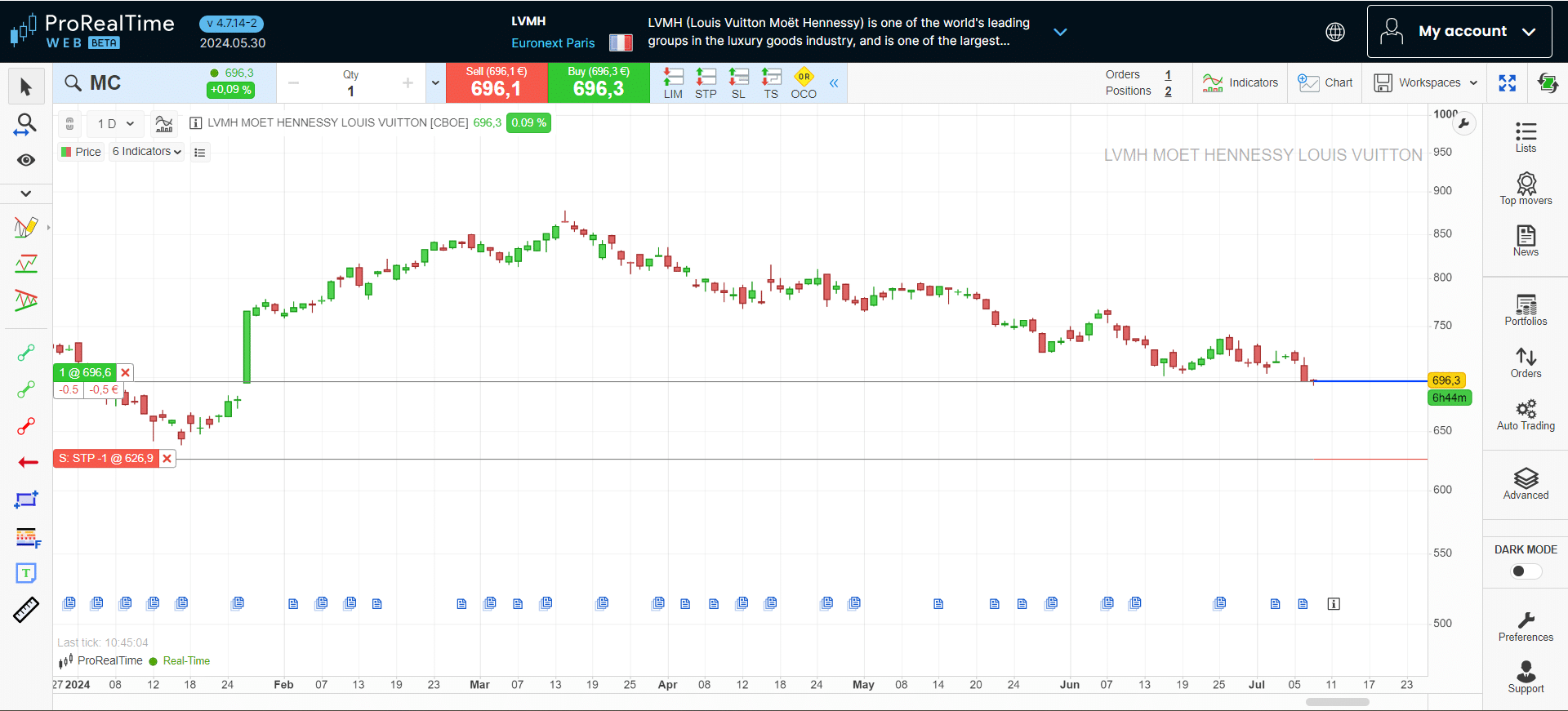This screenshot has height=711, width=1568.
Task: Open quantity options dropdown arrow
Action: point(435,82)
